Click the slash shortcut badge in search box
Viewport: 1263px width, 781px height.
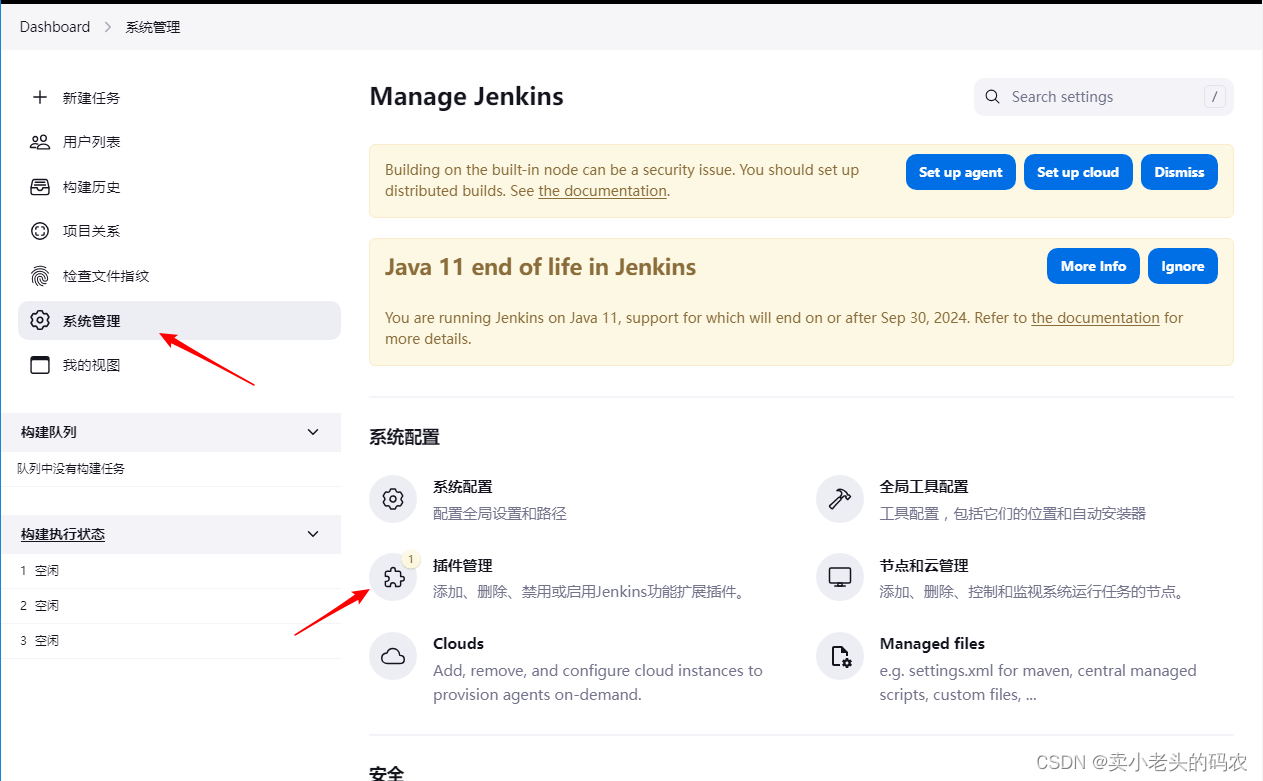click(x=1215, y=97)
